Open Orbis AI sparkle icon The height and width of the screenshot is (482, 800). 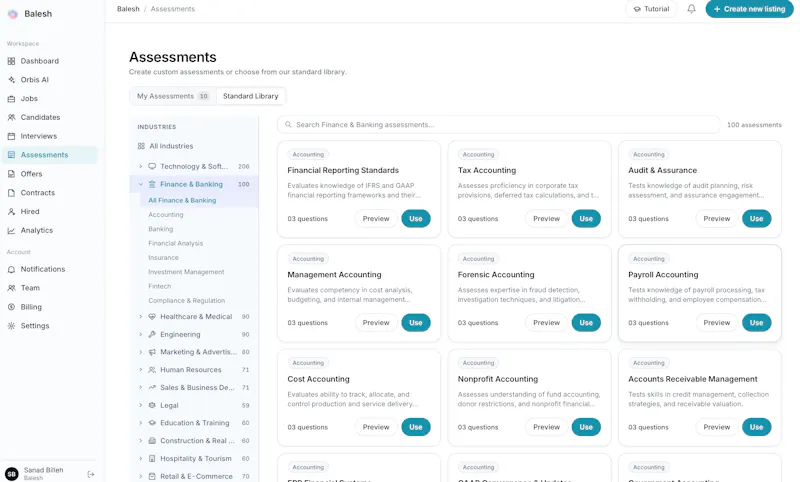click(x=11, y=80)
